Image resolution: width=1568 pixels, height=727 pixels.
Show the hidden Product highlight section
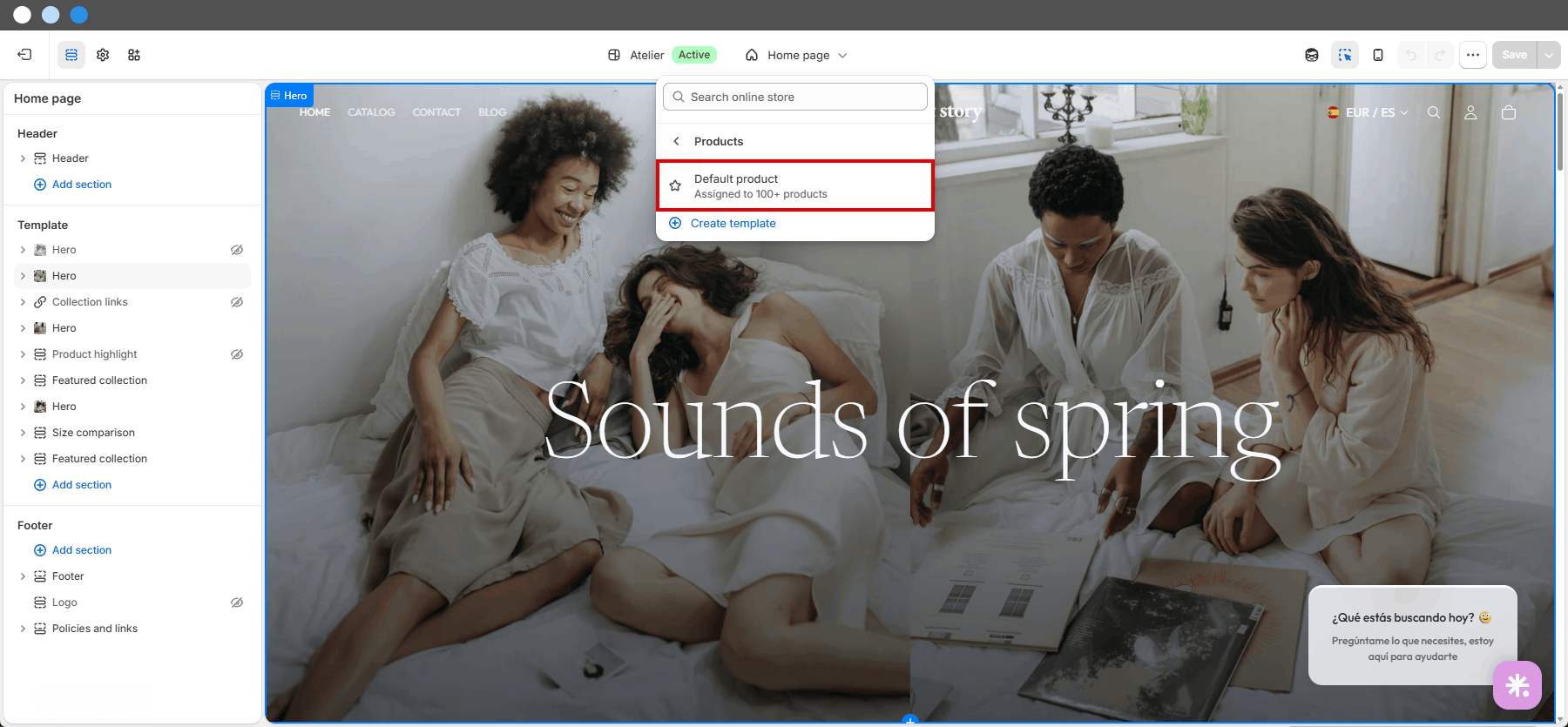point(237,354)
